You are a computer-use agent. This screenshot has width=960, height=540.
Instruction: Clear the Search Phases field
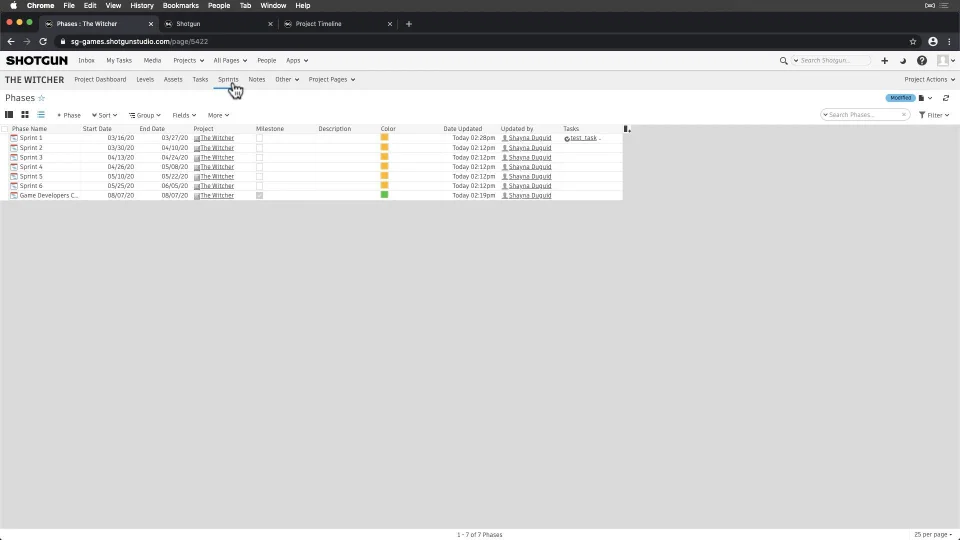(904, 114)
